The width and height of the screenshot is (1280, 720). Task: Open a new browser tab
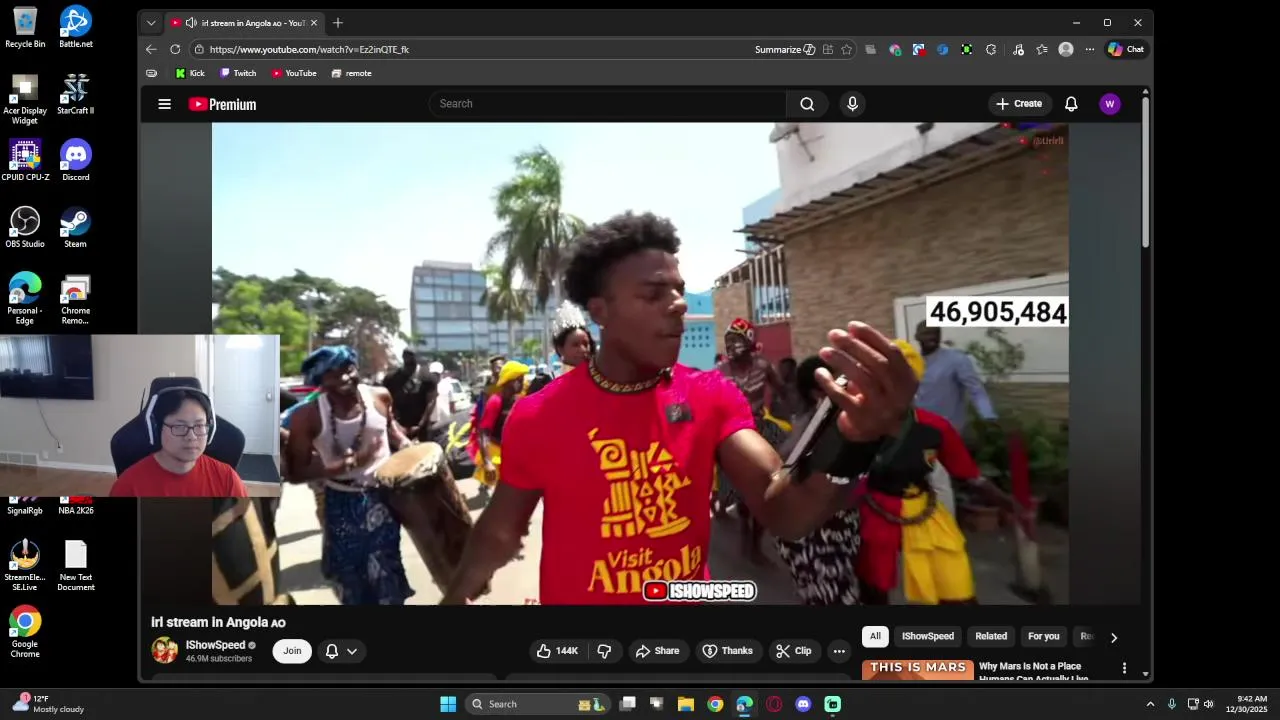click(338, 23)
